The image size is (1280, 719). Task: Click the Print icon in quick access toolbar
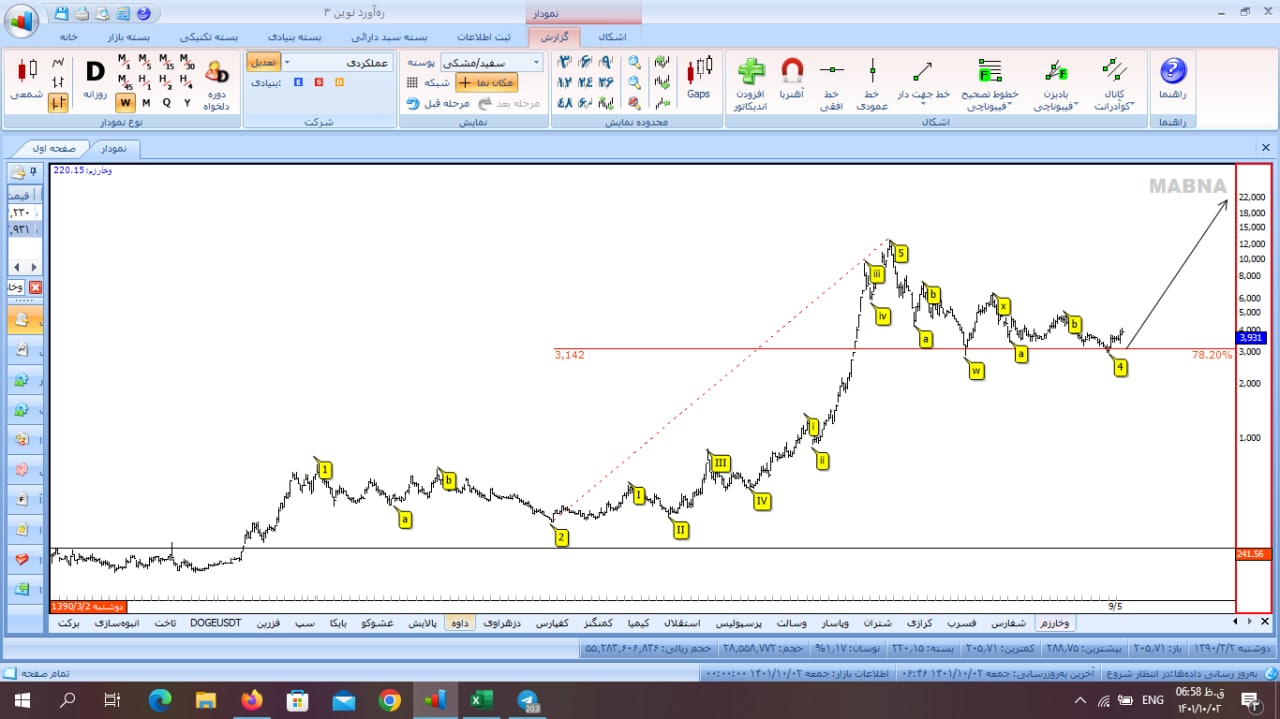82,14
